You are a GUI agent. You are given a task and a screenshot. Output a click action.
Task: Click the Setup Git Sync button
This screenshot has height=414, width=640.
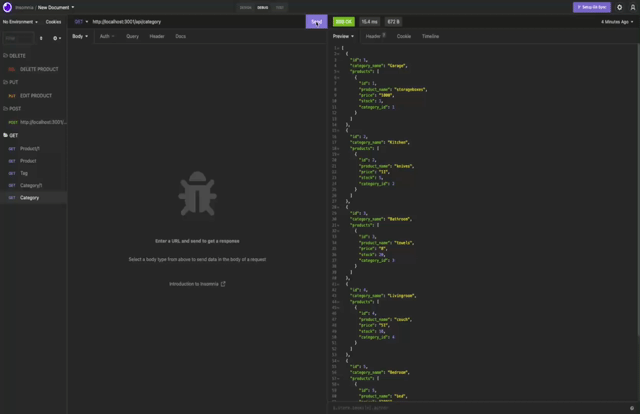tap(592, 7)
